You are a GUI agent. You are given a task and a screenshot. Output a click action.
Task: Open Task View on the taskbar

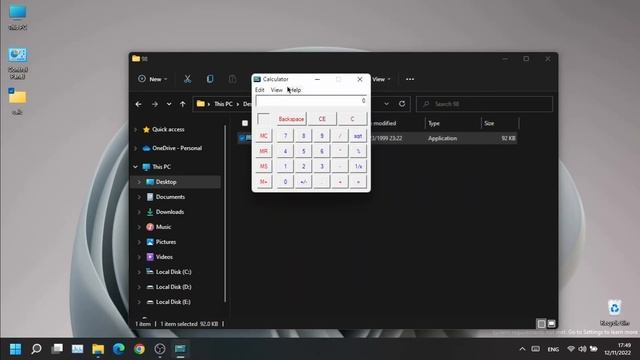tap(57, 349)
